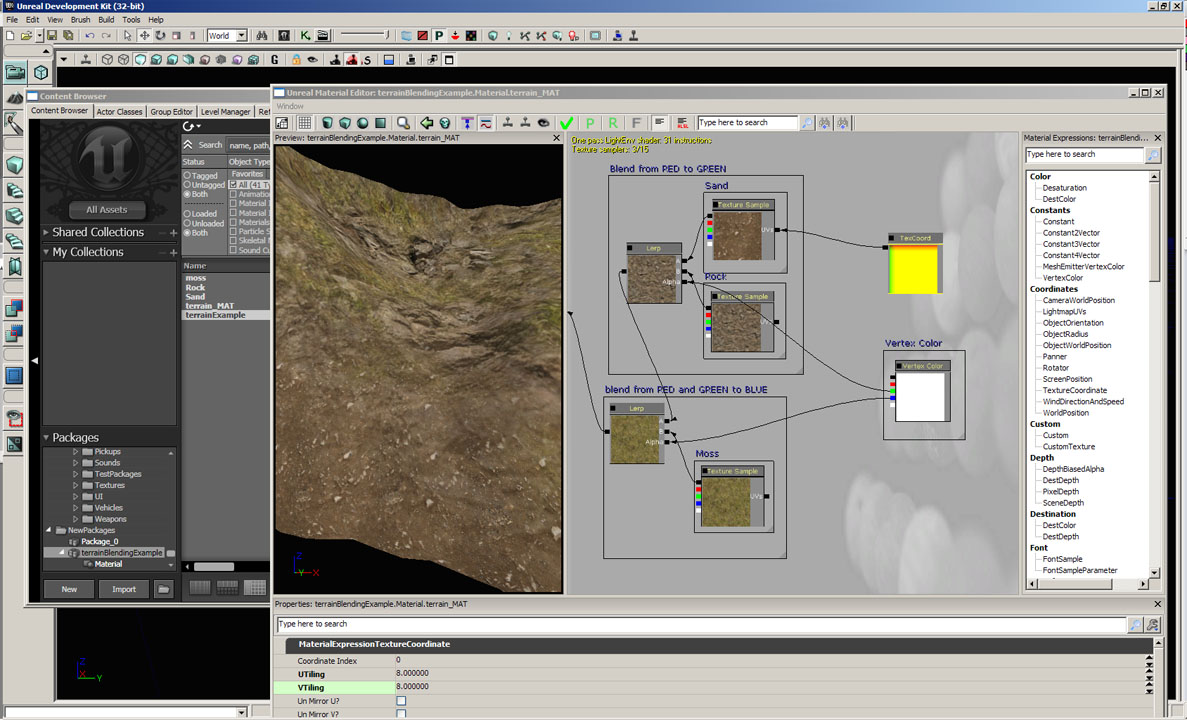Open the World coordinate system dropdown
This screenshot has height=720, width=1187.
tap(241, 36)
